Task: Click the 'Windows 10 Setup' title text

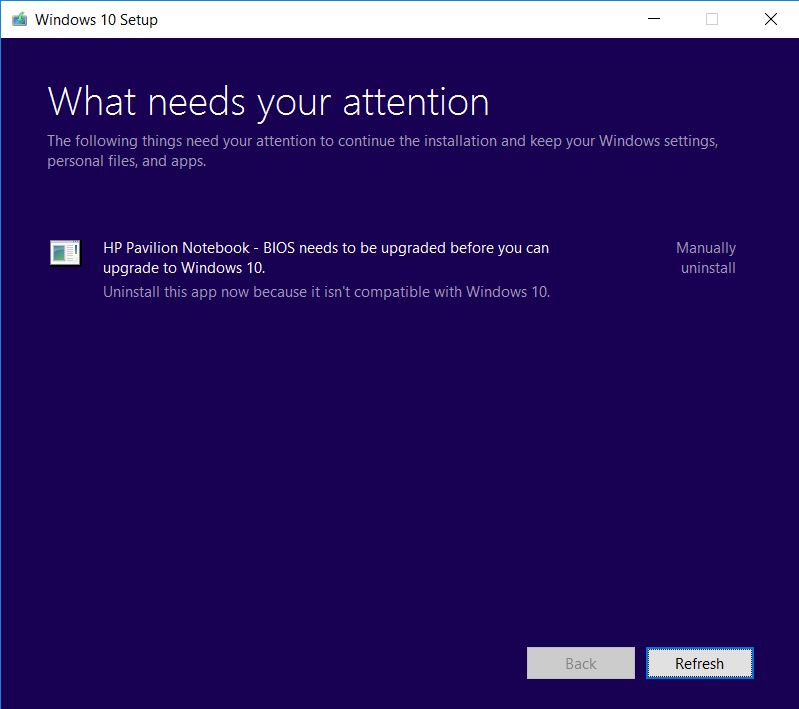Action: coord(96,20)
